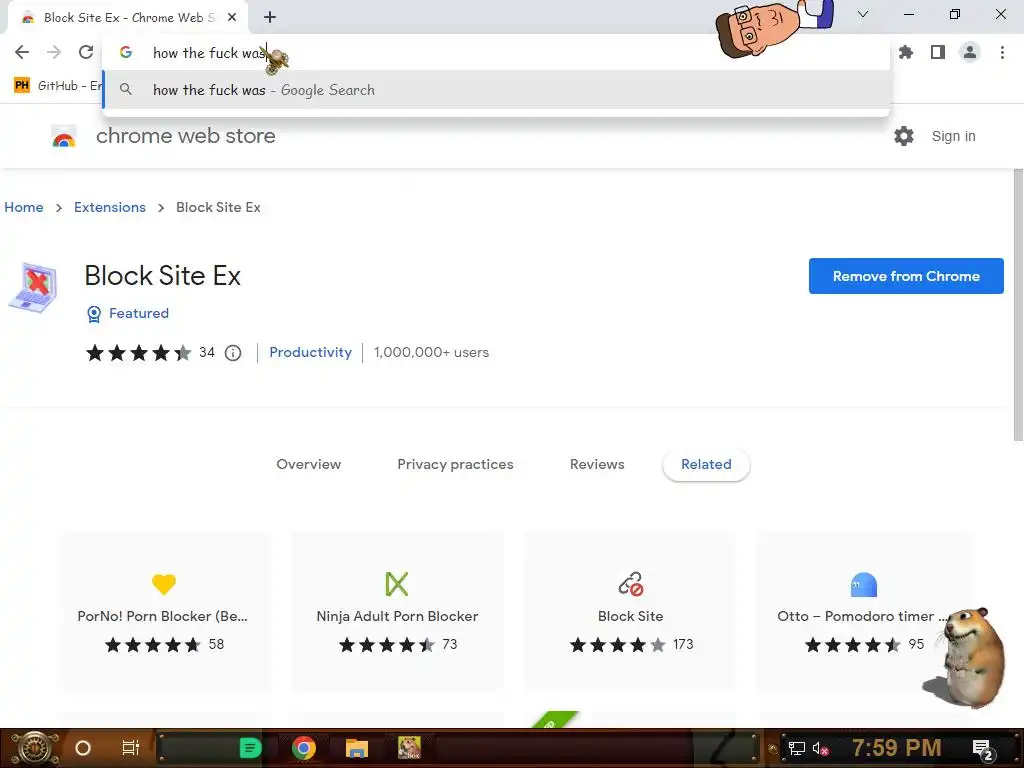
Task: Choose the 'how the fuck was' Google Search suggestion
Action: (x=496, y=90)
